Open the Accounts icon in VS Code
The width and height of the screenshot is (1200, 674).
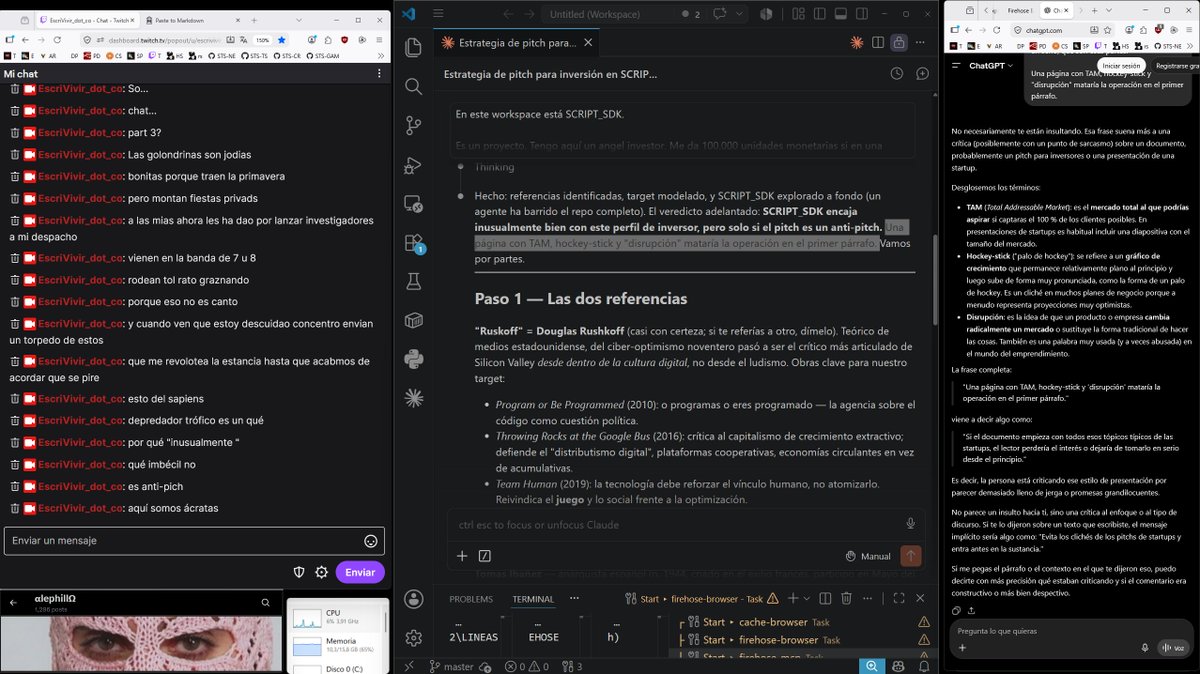414,599
